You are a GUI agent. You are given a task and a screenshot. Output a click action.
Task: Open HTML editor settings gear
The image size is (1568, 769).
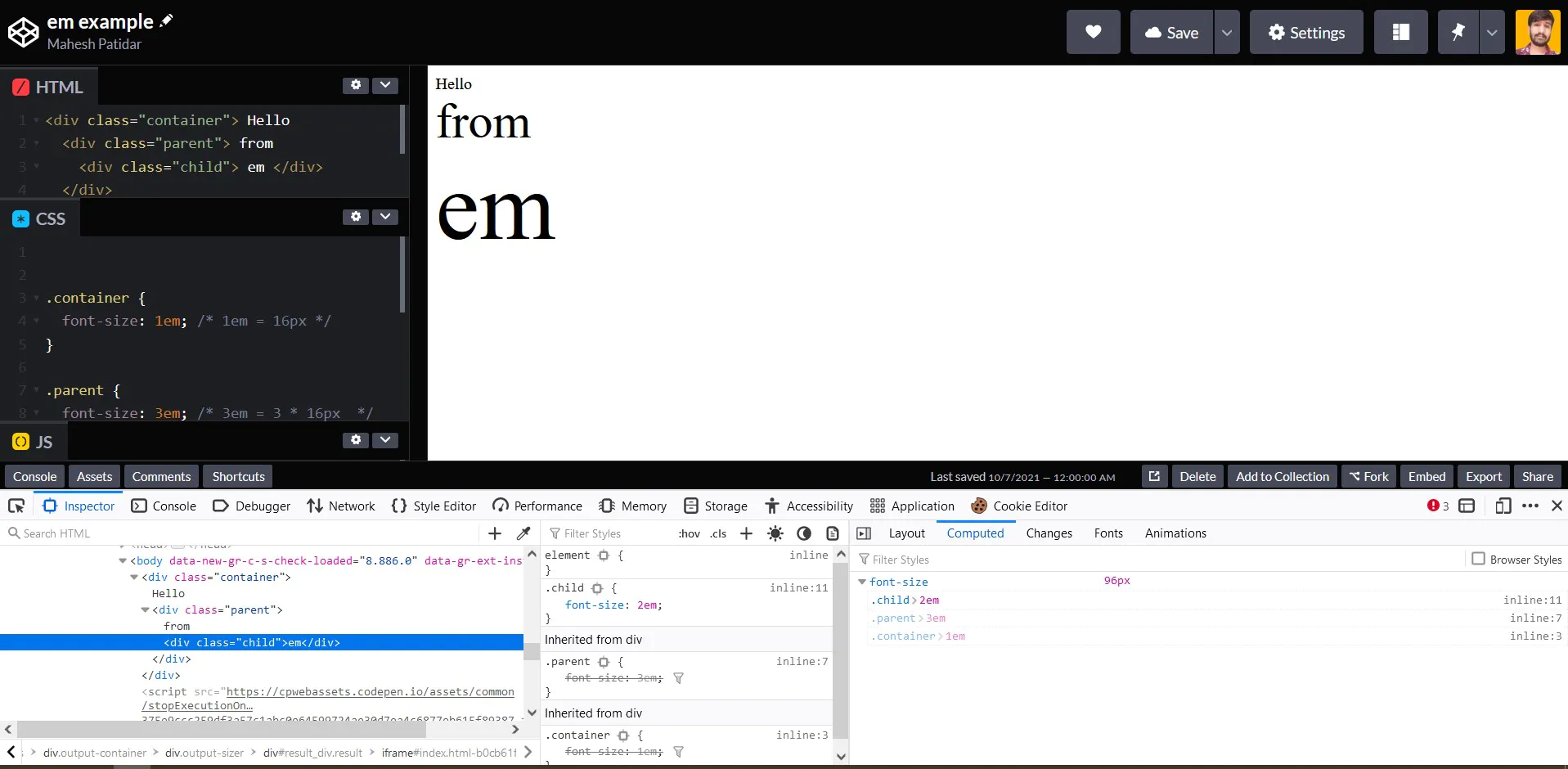356,85
